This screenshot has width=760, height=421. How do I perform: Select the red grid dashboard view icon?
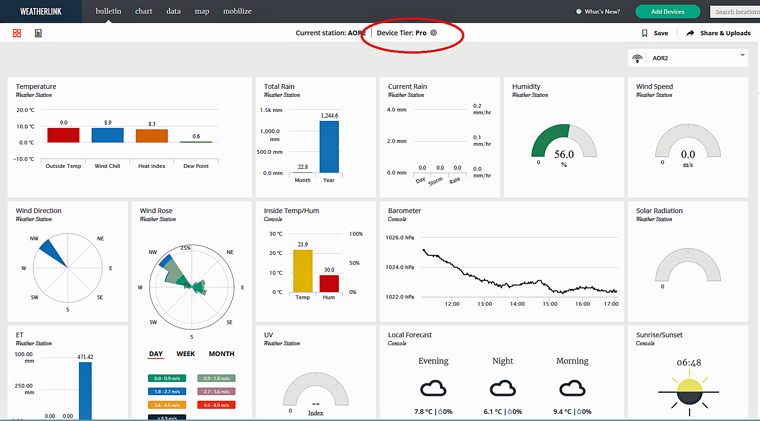click(17, 33)
